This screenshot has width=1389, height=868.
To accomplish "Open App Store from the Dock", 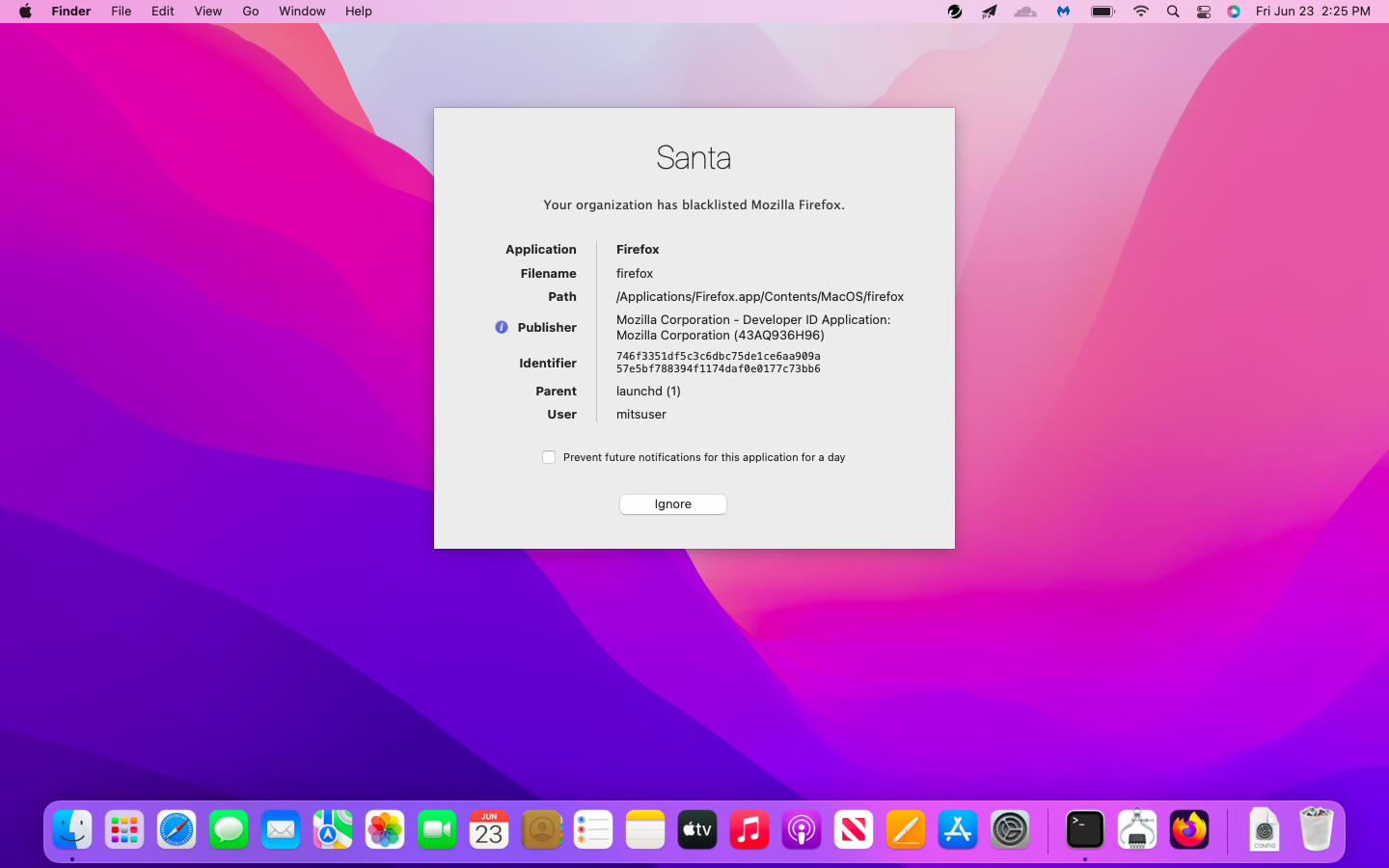I will (x=958, y=829).
